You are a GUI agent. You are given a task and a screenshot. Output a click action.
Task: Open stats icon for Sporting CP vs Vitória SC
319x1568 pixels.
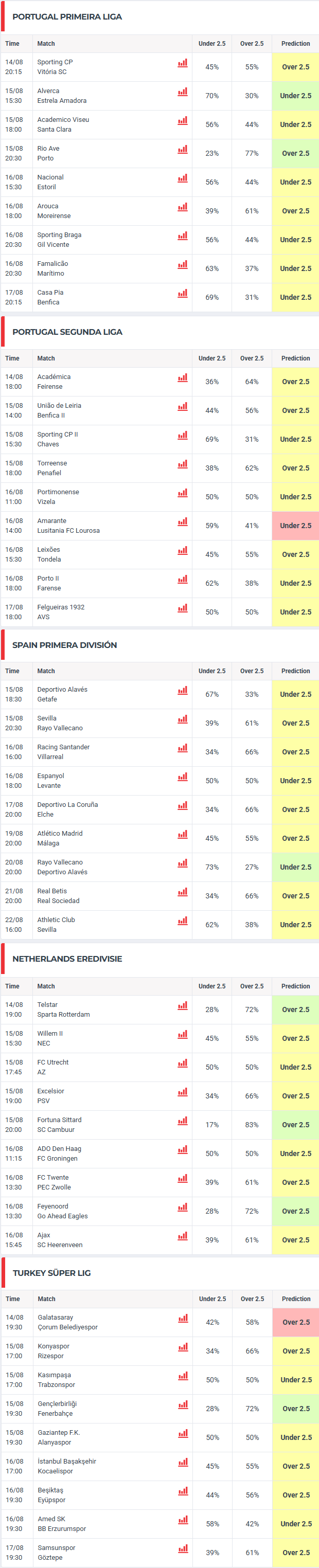tap(183, 63)
